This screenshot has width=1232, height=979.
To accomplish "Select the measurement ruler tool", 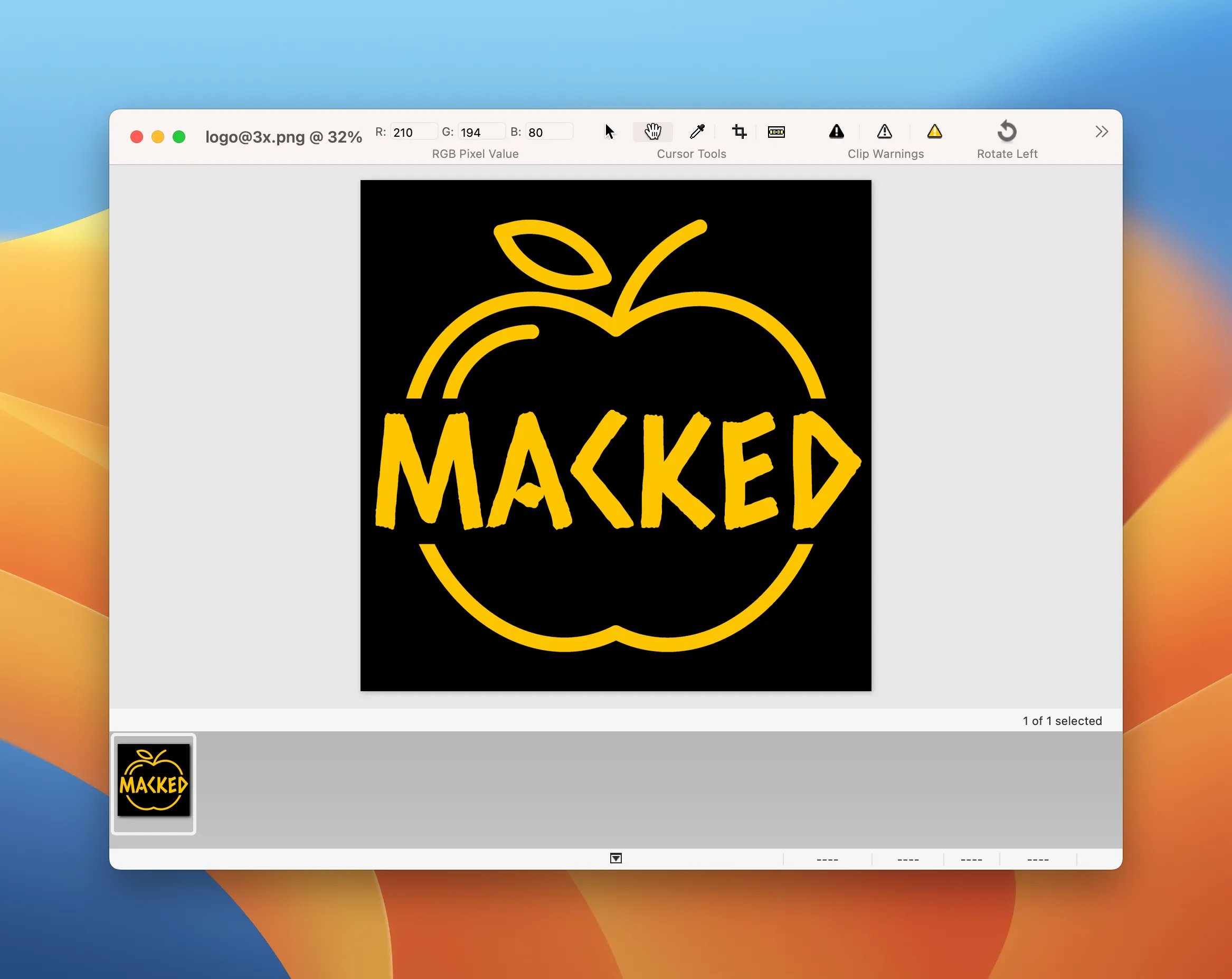I will (776, 131).
